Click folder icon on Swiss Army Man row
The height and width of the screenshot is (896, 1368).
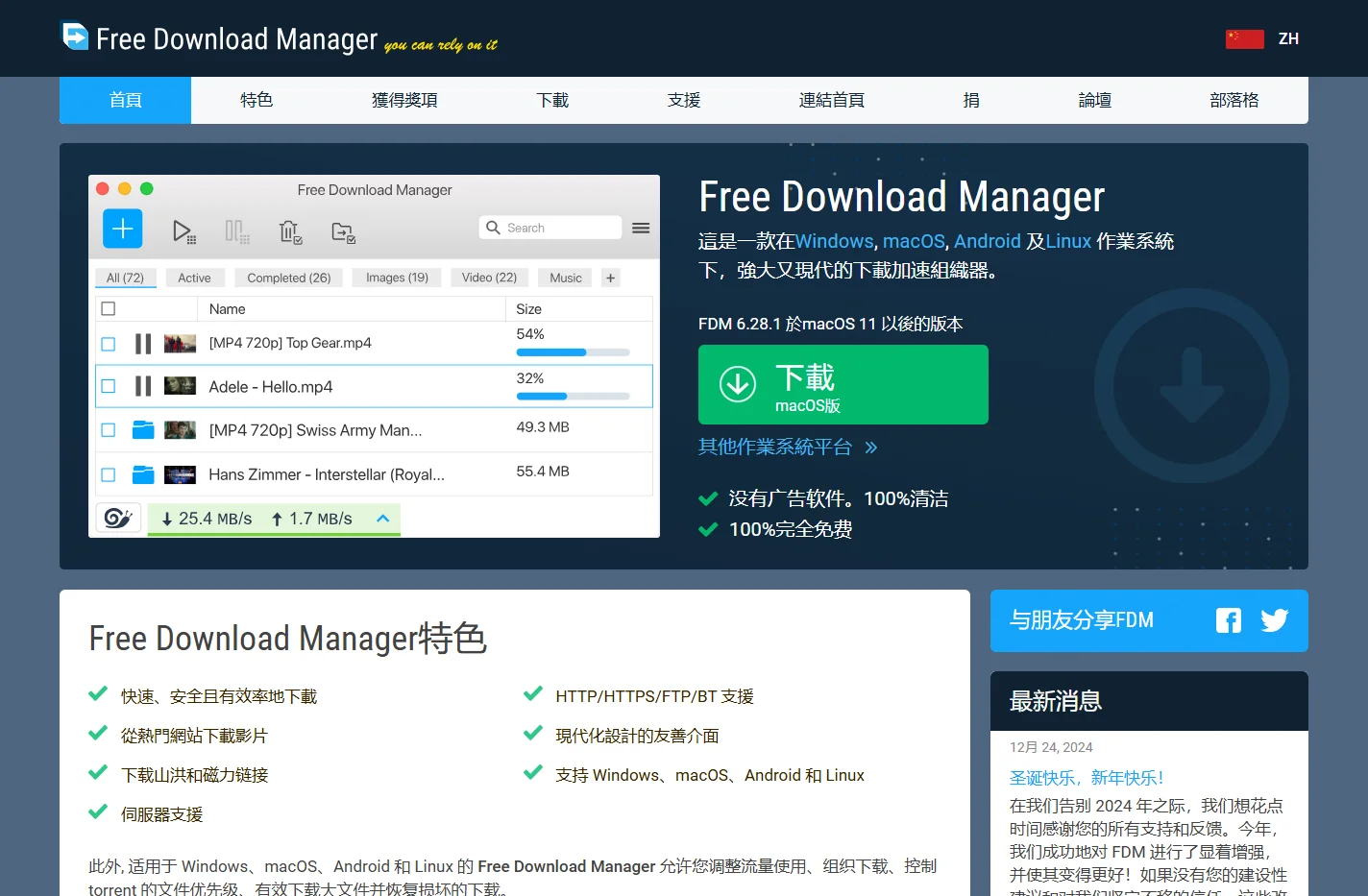coord(143,429)
